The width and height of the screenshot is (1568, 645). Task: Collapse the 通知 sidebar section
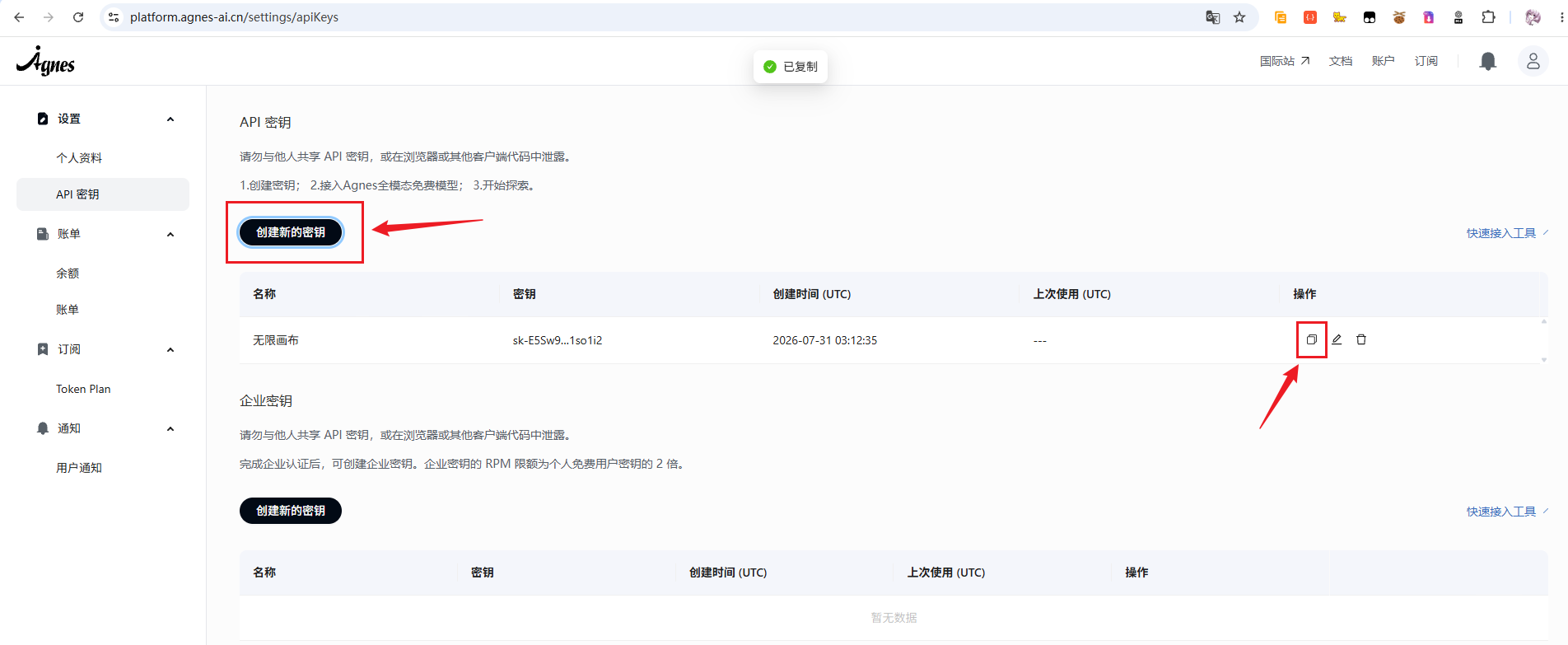click(x=170, y=428)
